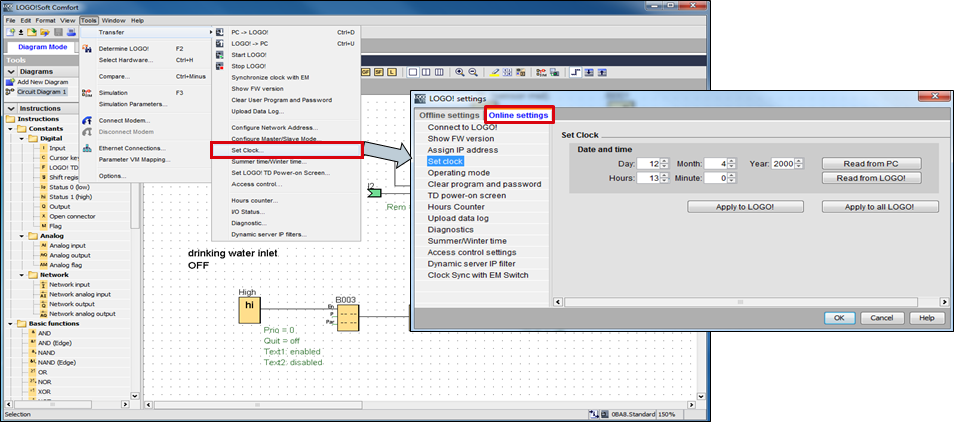Select Circuit Diagram 1 in Diagrams
This screenshot has width=954, height=422.
(41, 92)
